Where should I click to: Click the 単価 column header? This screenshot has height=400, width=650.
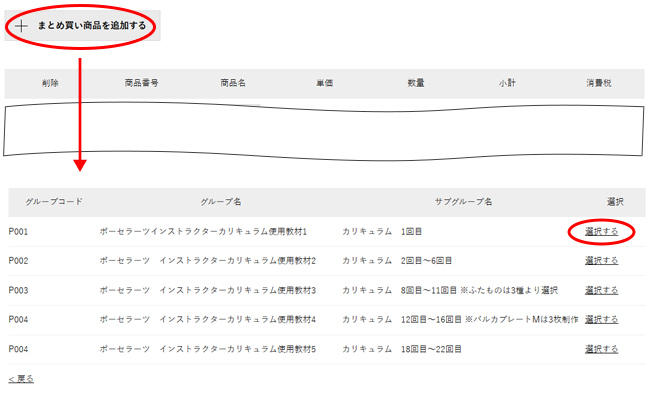point(324,83)
